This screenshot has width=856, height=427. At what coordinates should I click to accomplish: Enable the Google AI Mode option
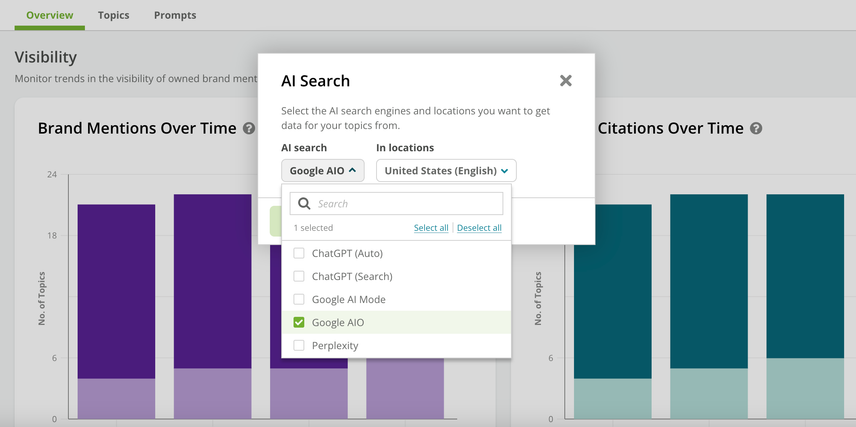[x=299, y=299]
